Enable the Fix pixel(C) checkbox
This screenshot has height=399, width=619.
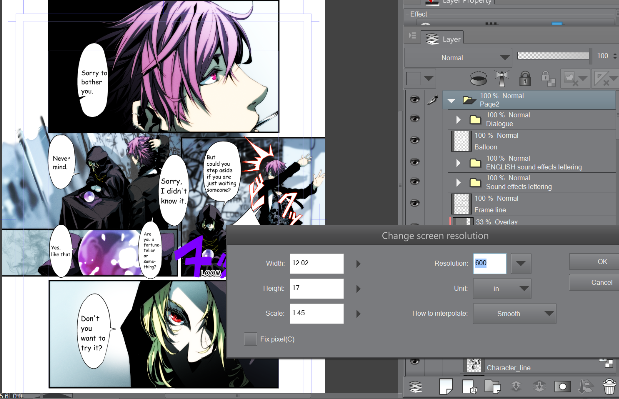click(x=250, y=339)
